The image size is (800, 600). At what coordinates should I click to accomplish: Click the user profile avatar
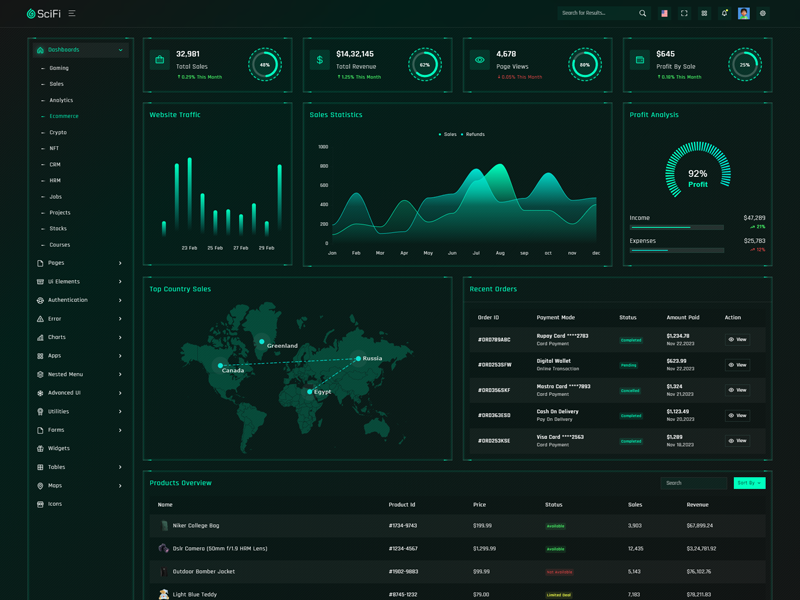744,13
